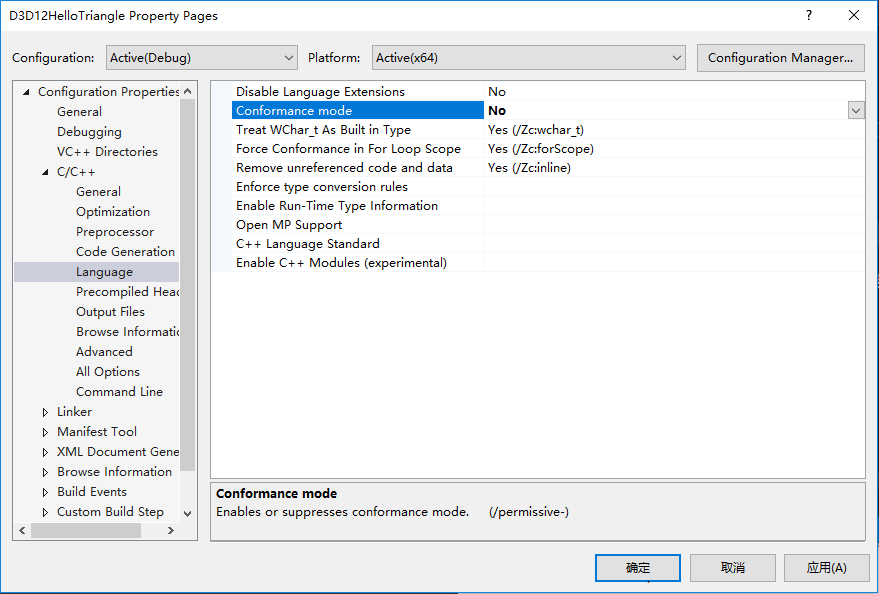
Task: Collapse the C/C++ tree node
Action: coord(46,172)
